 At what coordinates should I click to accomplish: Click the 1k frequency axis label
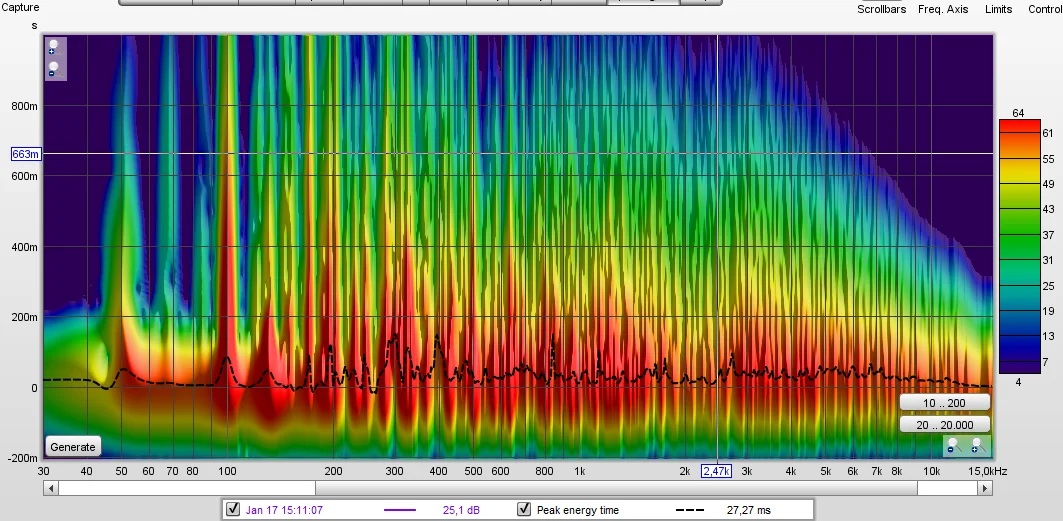(x=579, y=472)
